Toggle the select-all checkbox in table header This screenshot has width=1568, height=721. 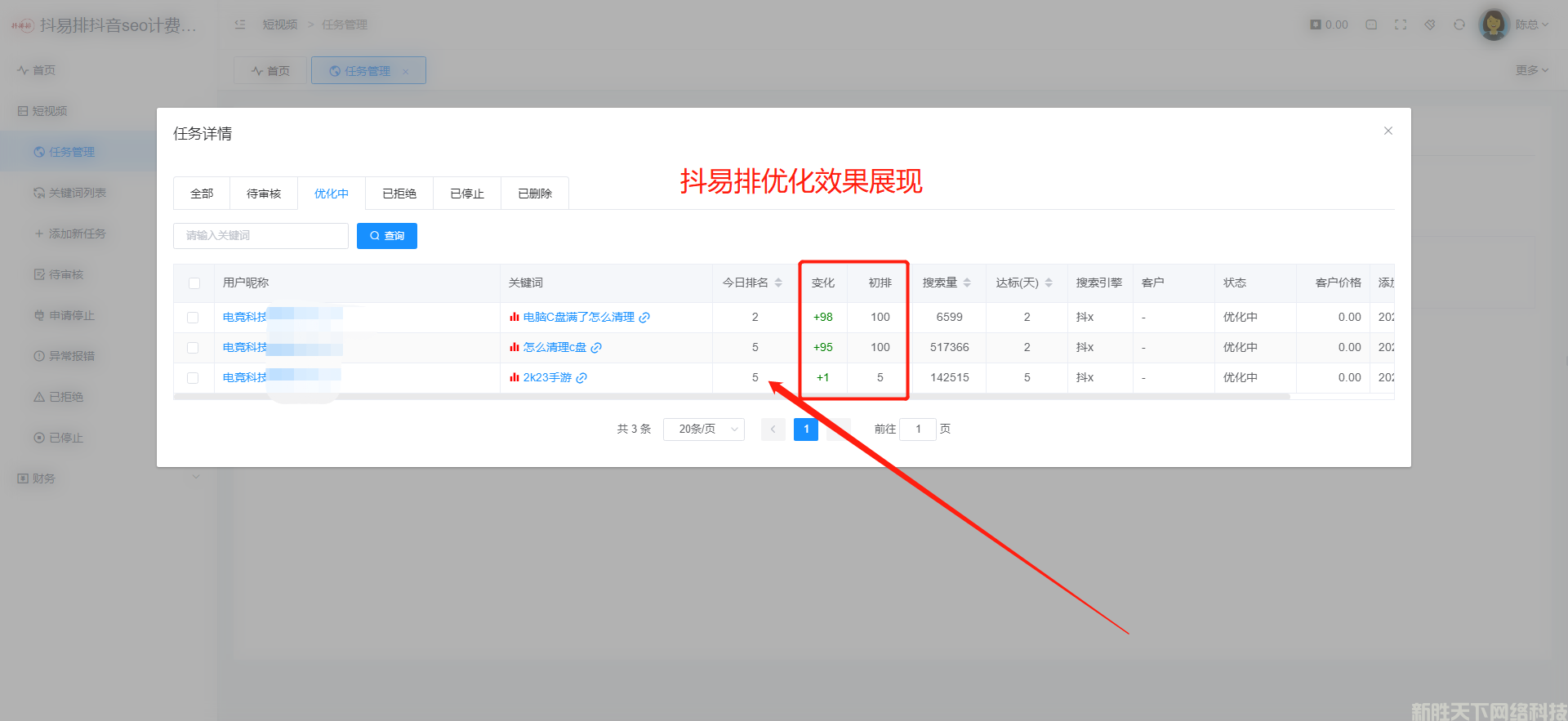point(194,283)
